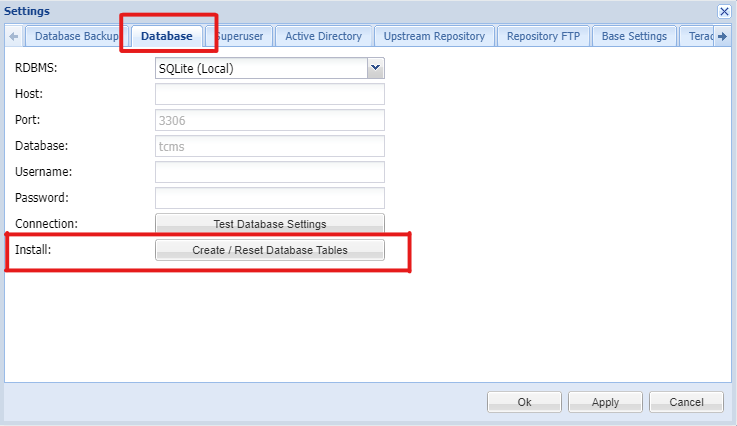Dismiss the dialog with Cancel button
Viewport: 737px width, 426px height.
coord(686,402)
